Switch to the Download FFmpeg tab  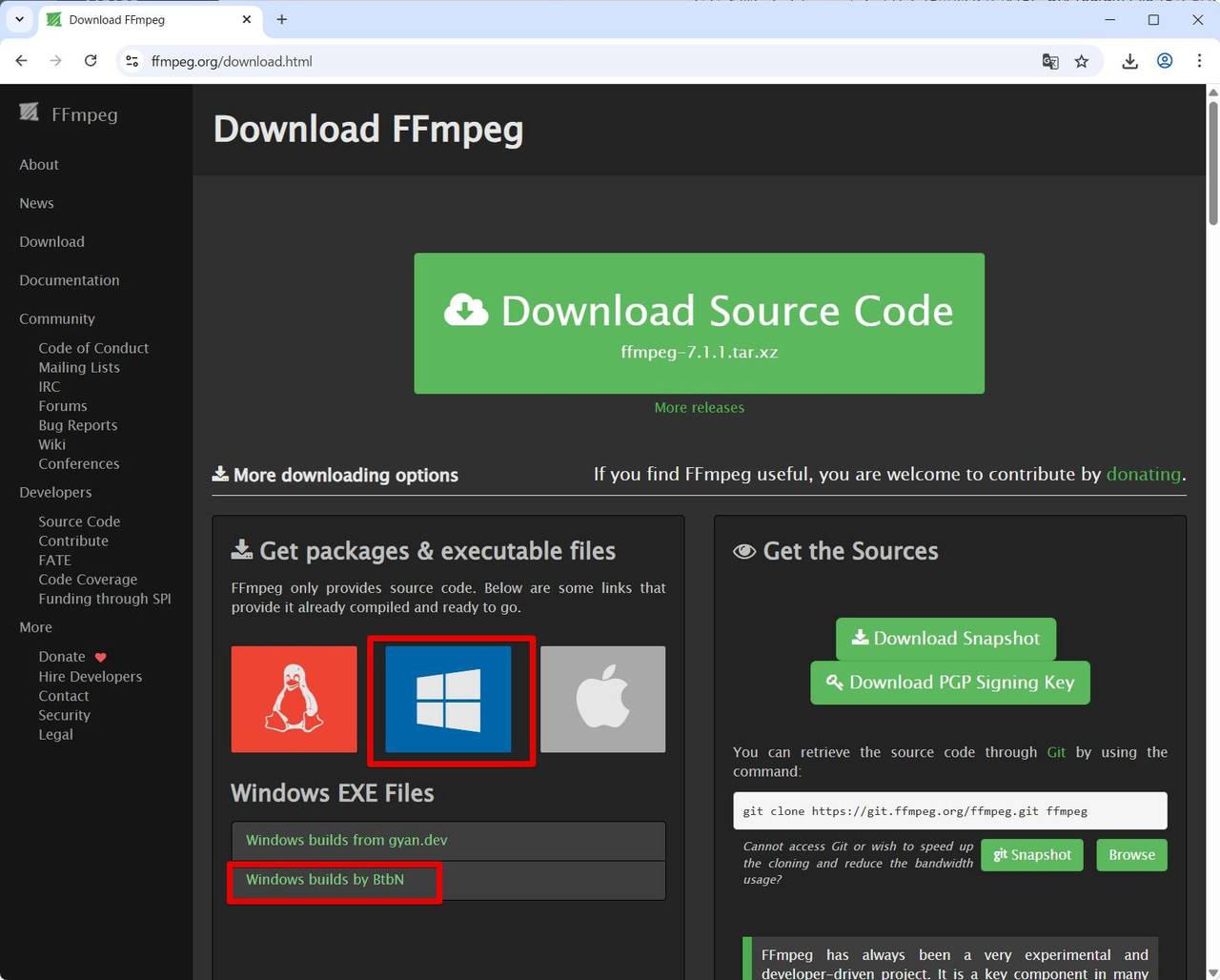(x=150, y=19)
